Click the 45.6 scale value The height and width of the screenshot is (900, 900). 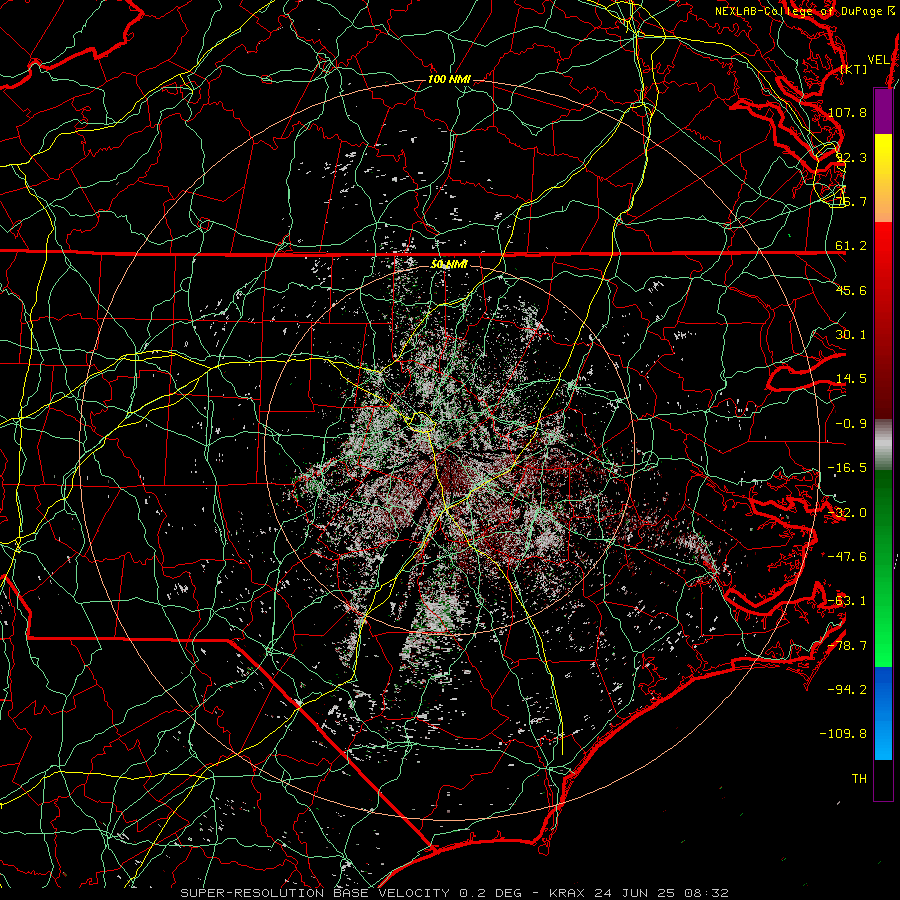click(x=851, y=290)
